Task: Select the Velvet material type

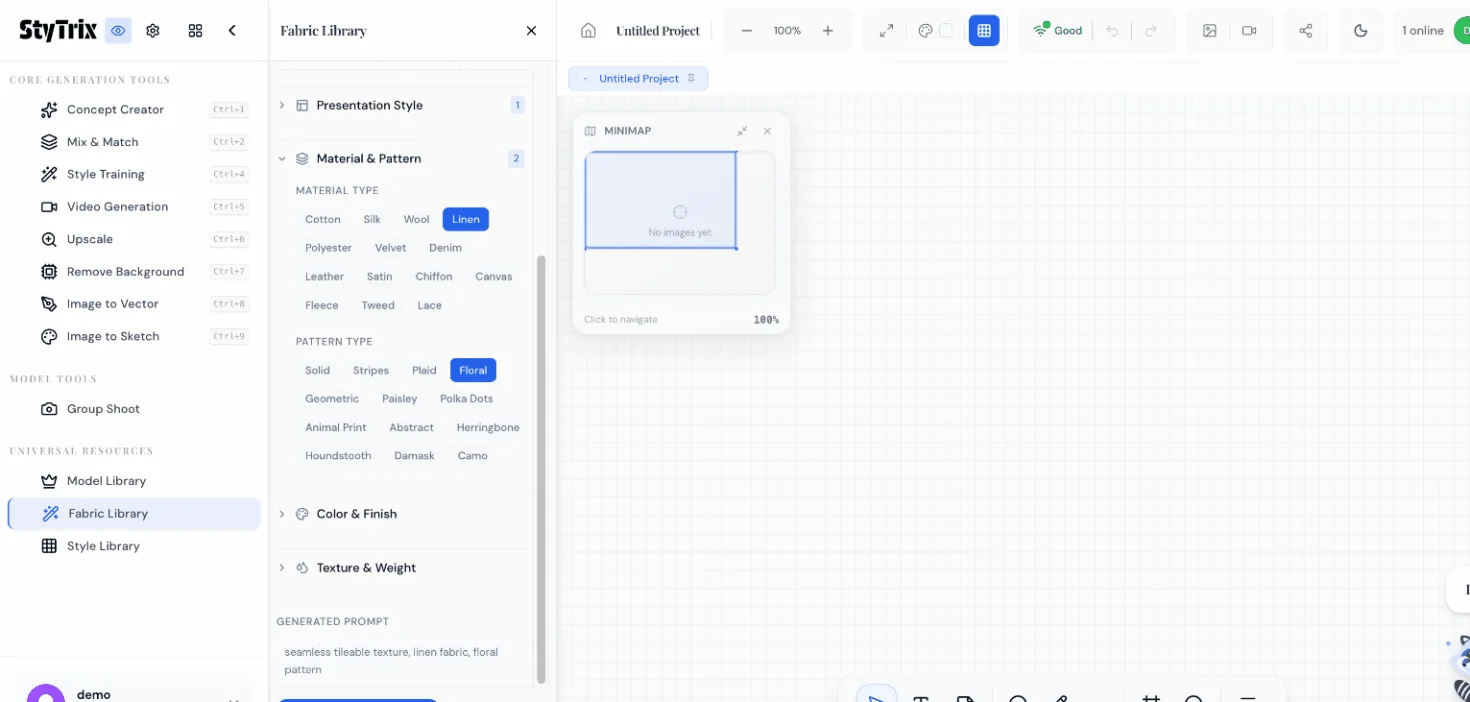Action: click(x=390, y=248)
